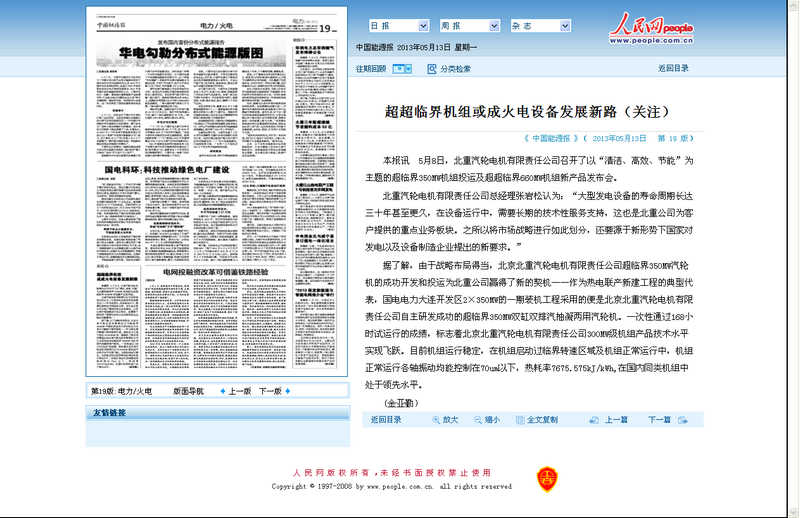Click the 人民网 people logo
This screenshot has width=800, height=518.
tap(652, 29)
